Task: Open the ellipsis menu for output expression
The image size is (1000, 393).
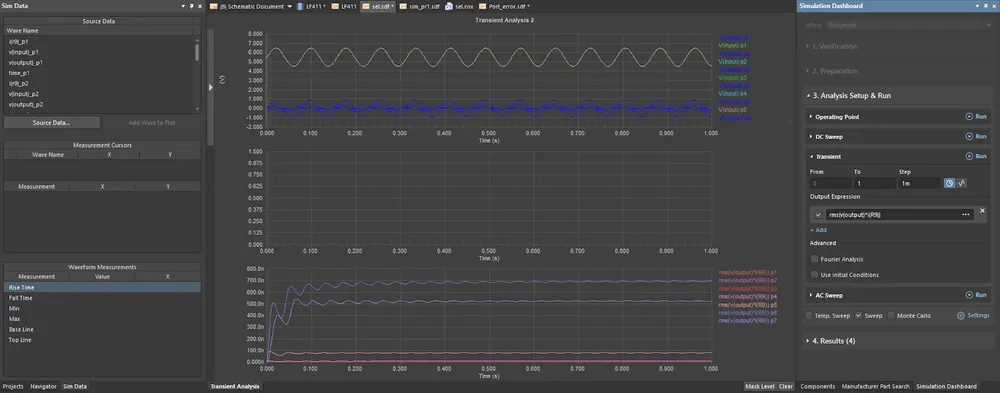Action: click(x=966, y=215)
